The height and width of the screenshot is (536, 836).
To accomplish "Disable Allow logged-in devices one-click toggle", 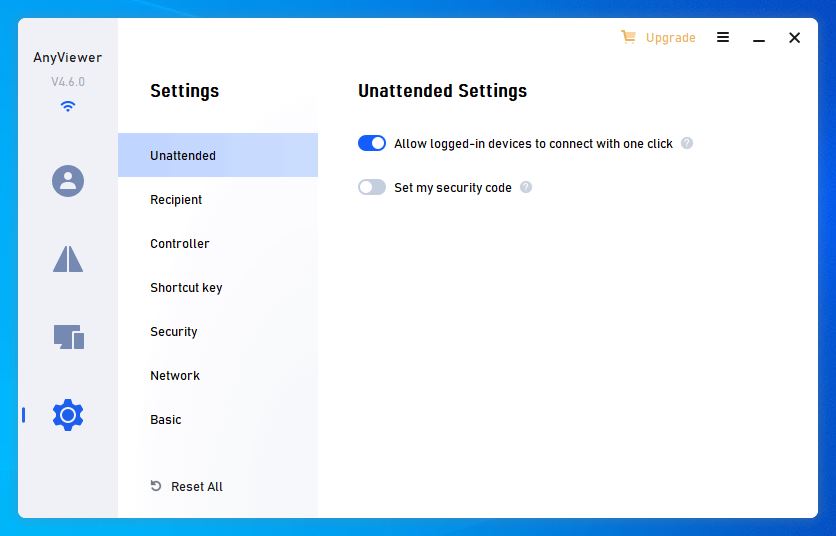I will [372, 143].
